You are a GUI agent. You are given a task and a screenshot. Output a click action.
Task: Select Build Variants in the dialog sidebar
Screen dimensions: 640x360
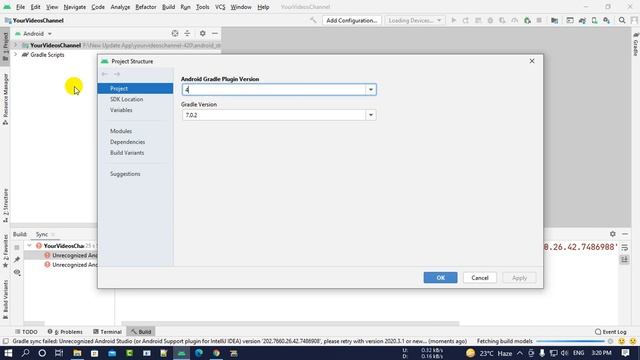[127, 153]
